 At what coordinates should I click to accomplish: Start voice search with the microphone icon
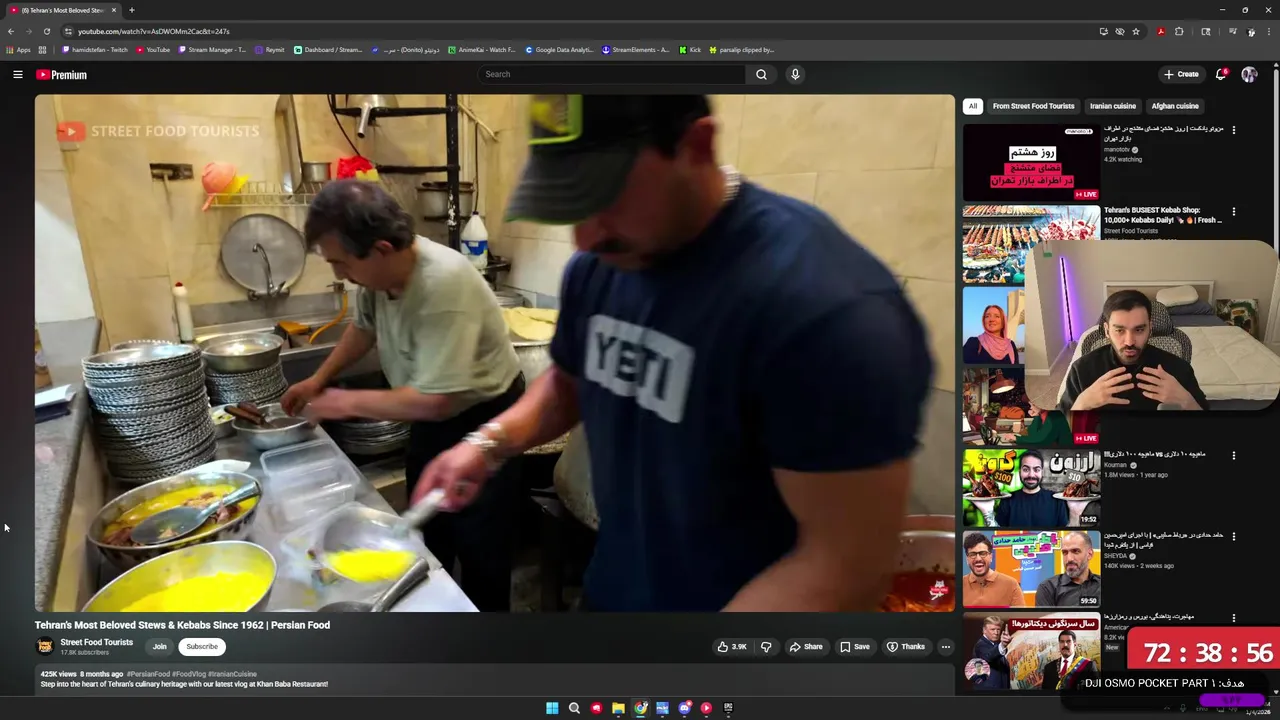click(795, 74)
